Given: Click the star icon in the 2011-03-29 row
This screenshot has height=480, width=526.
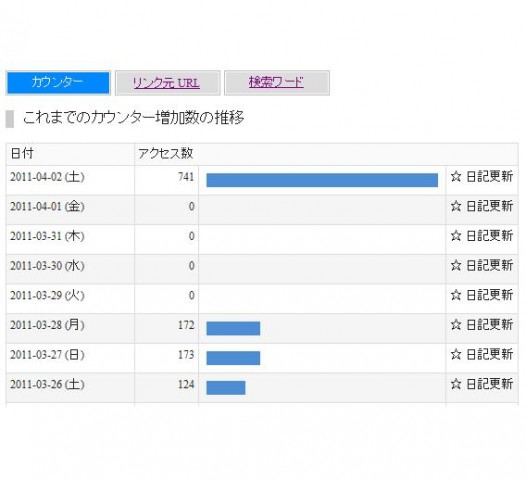Looking at the screenshot, I should pos(456,295).
